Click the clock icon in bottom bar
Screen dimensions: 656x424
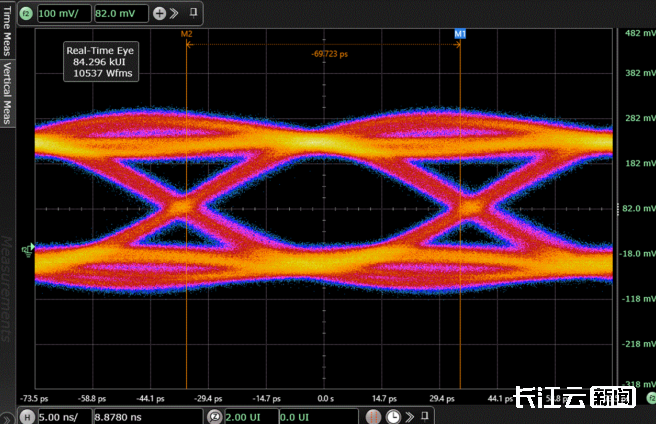click(x=393, y=415)
